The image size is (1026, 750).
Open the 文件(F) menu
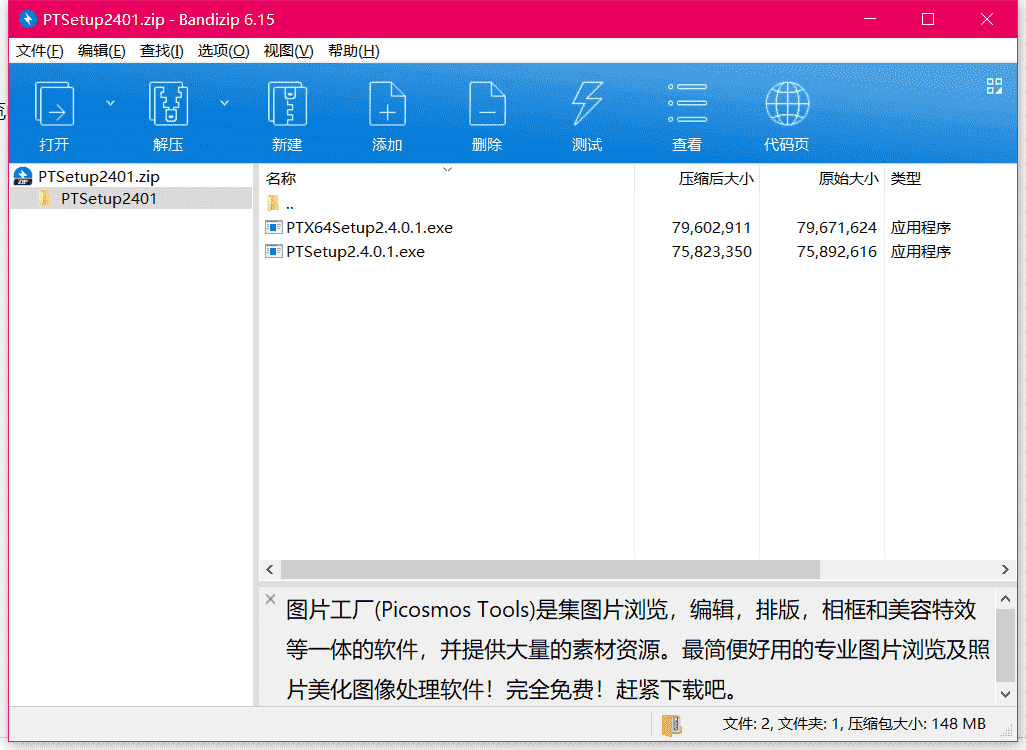(x=40, y=50)
